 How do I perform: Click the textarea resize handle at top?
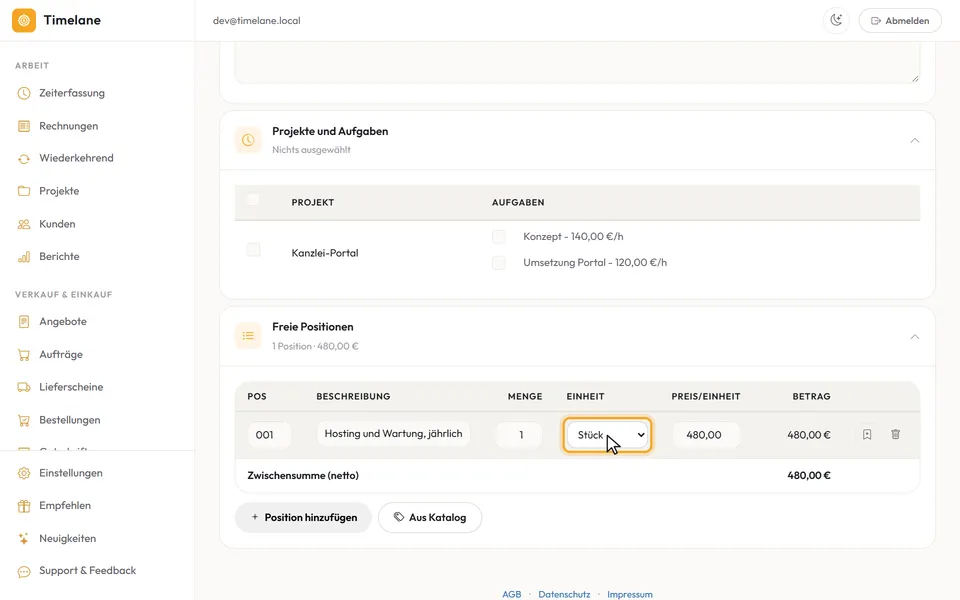[x=915, y=78]
